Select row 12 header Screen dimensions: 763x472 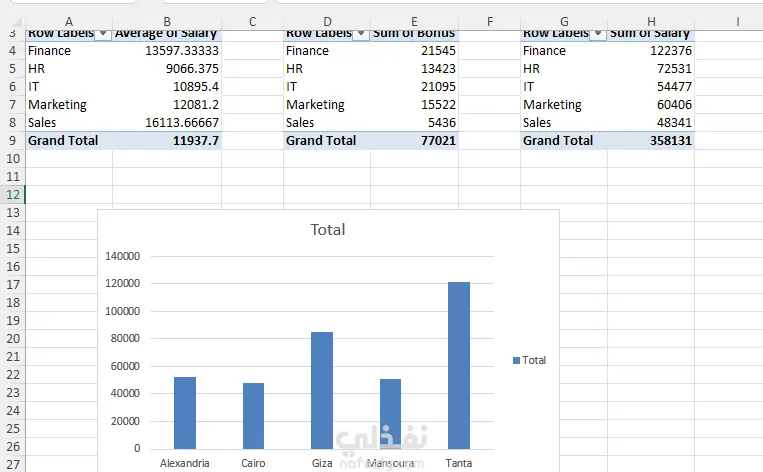(x=13, y=195)
